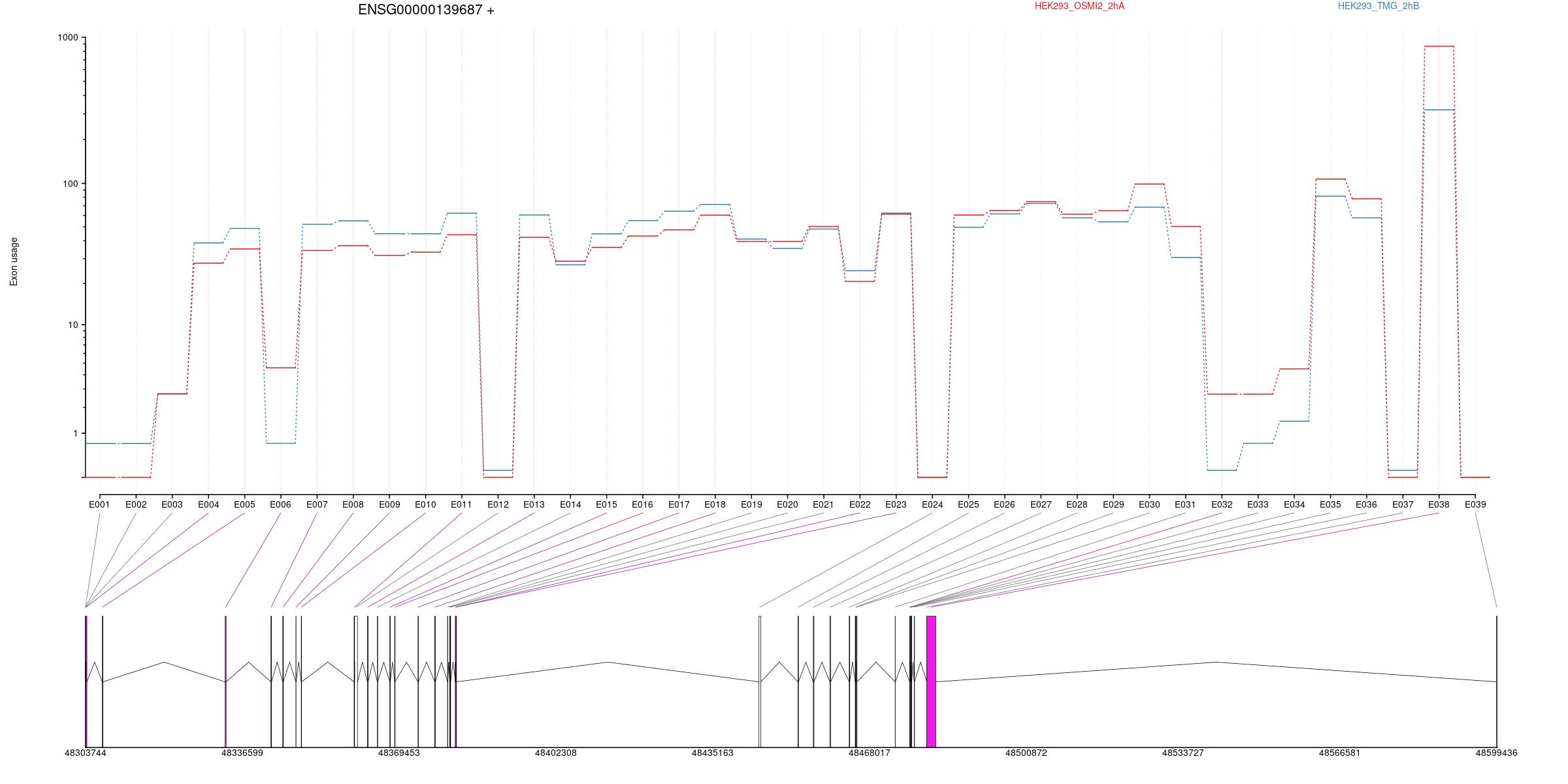Select exon label E026
Screen dimensions: 1568x784
coord(1004,504)
